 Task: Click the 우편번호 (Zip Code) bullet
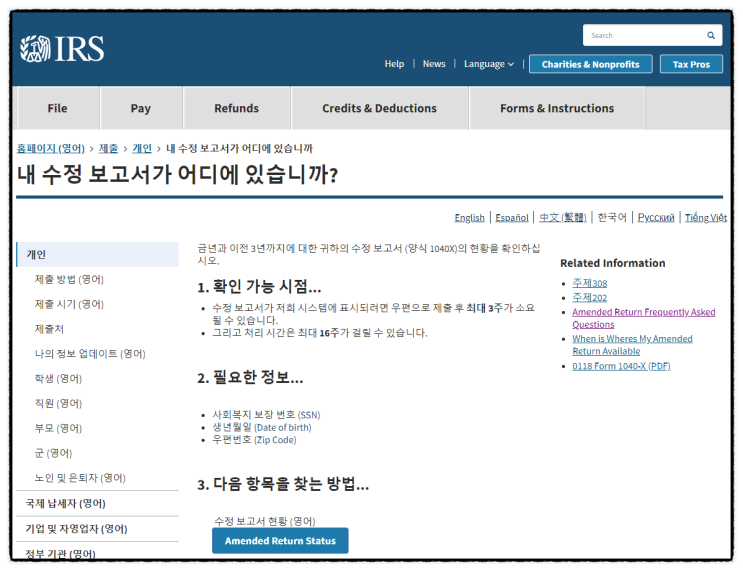click(x=254, y=439)
